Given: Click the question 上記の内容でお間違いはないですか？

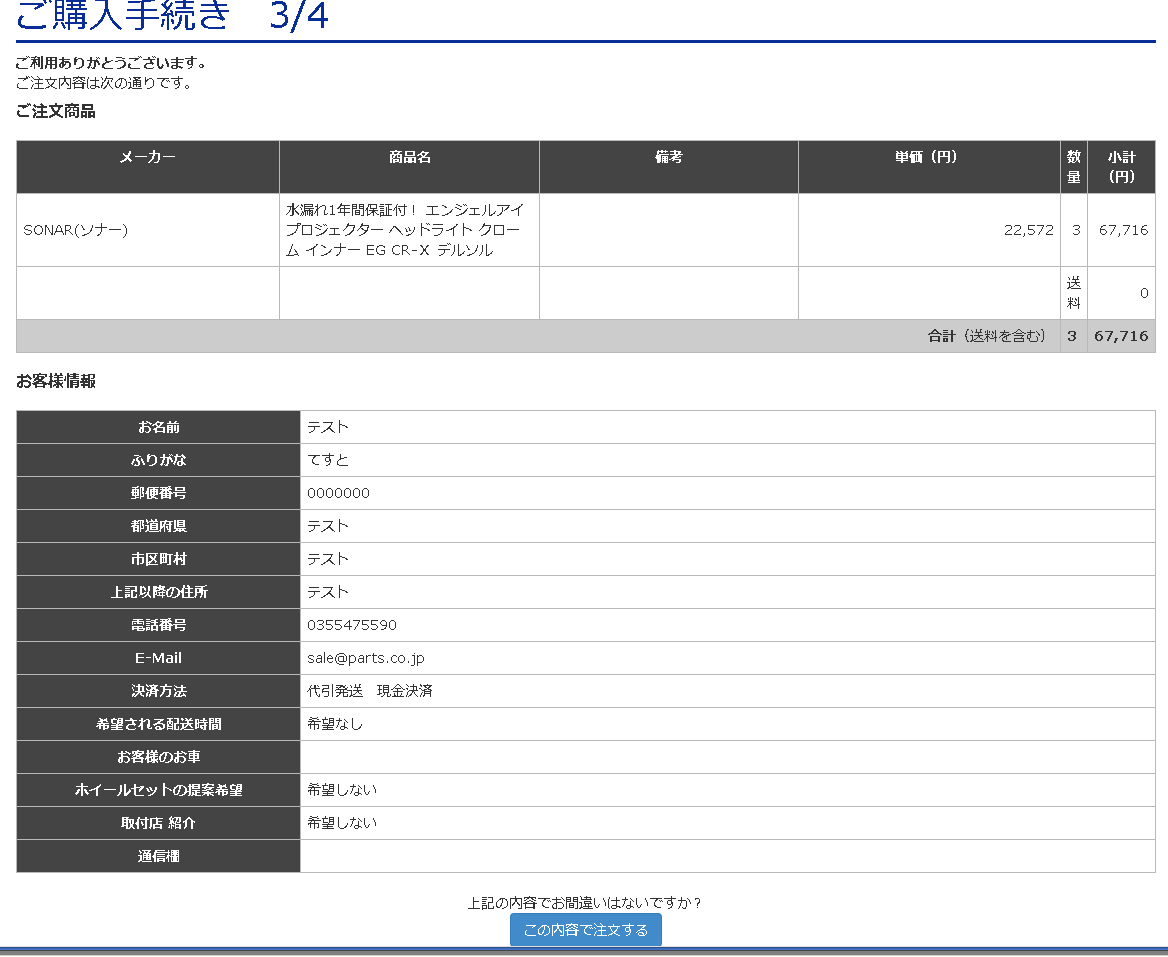Looking at the screenshot, I should point(585,903).
